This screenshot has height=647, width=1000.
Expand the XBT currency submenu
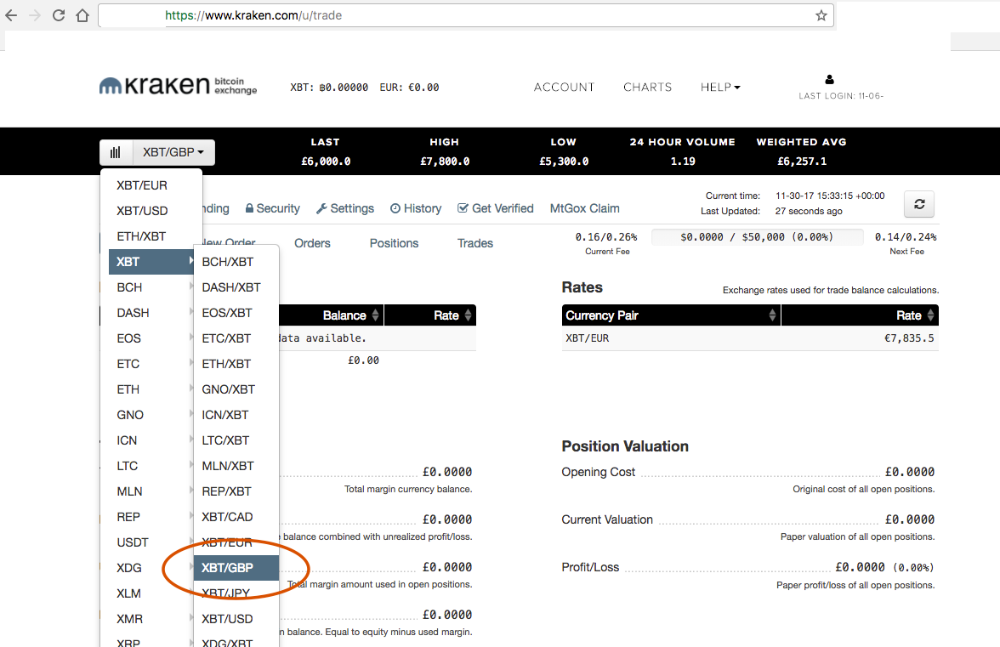point(151,262)
